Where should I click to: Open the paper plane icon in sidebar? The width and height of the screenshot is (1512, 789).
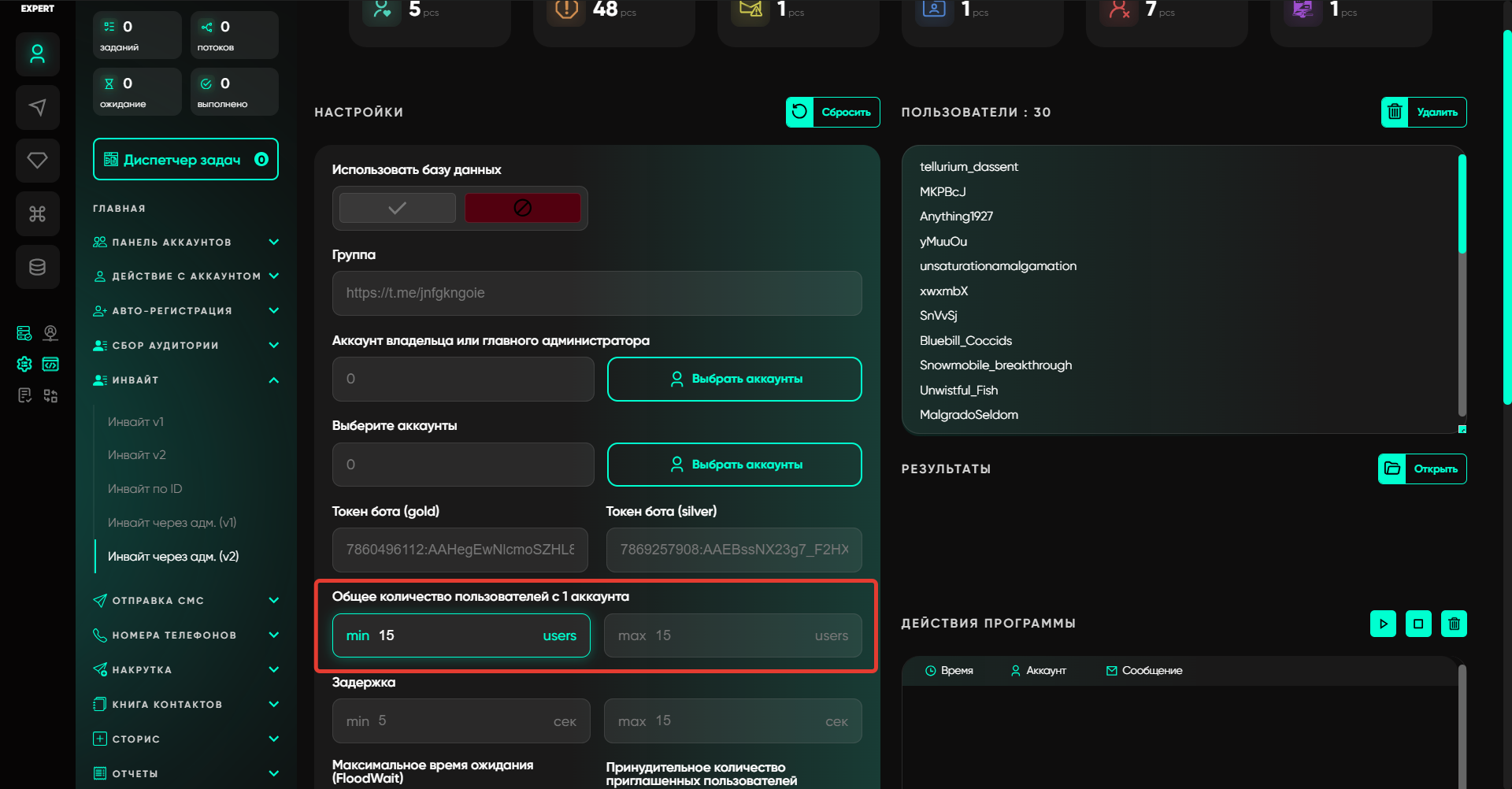pos(37,107)
